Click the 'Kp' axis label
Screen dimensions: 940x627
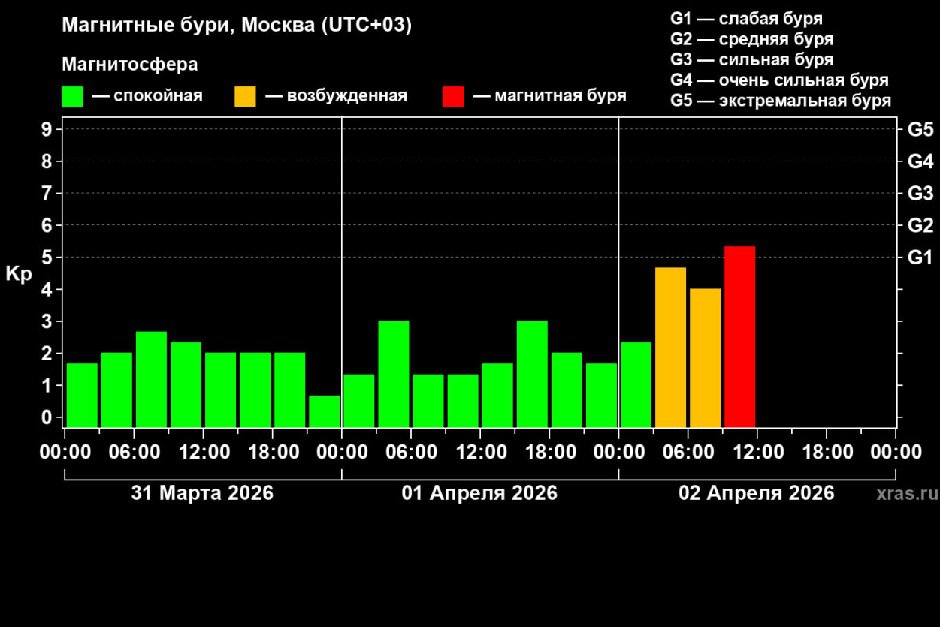[18, 274]
